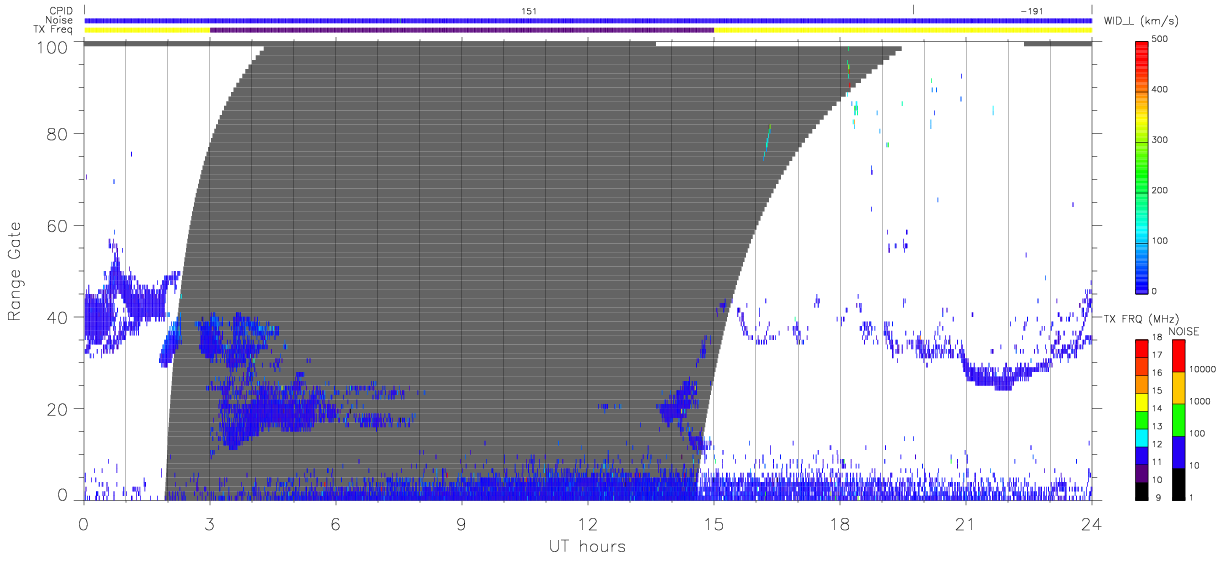Click the 18 label on the TX FRQ legend

pyautogui.click(x=1156, y=338)
